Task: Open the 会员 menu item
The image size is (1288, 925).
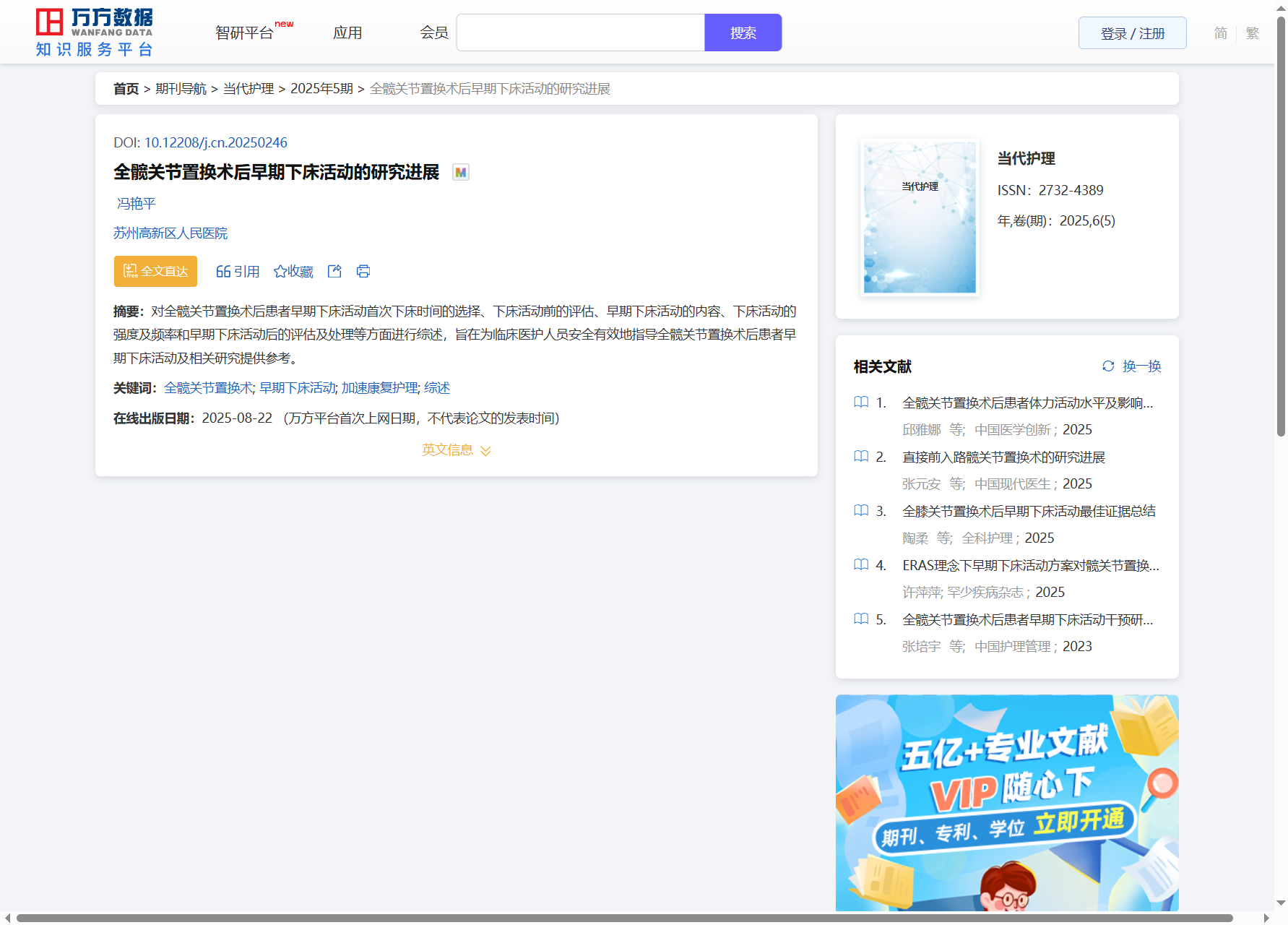Action: tap(434, 33)
